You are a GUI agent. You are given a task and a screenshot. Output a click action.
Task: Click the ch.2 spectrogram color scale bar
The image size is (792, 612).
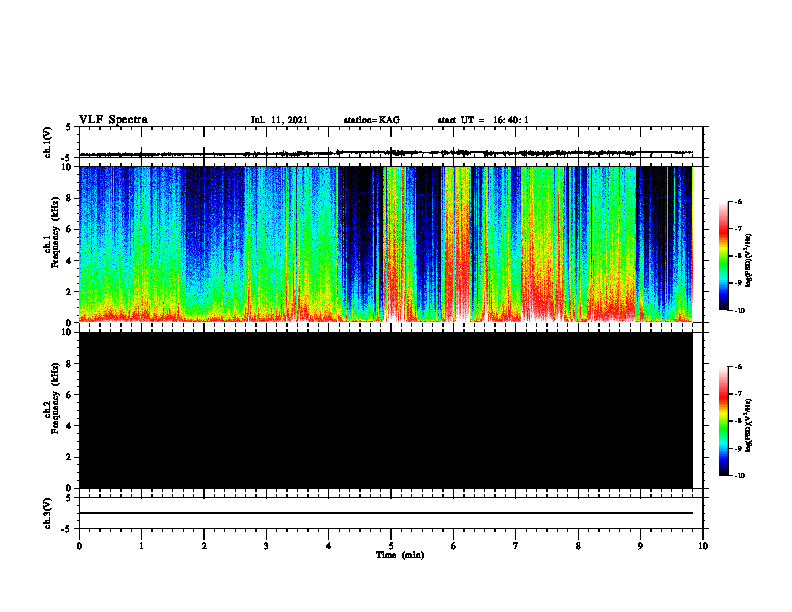[723, 421]
